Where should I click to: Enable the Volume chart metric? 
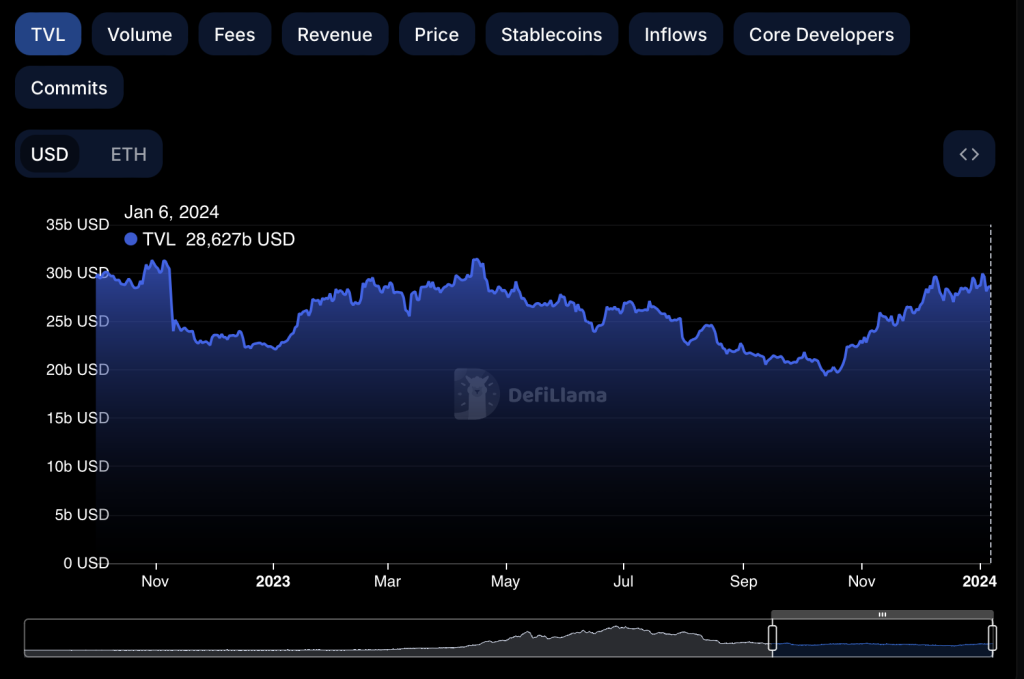139,34
